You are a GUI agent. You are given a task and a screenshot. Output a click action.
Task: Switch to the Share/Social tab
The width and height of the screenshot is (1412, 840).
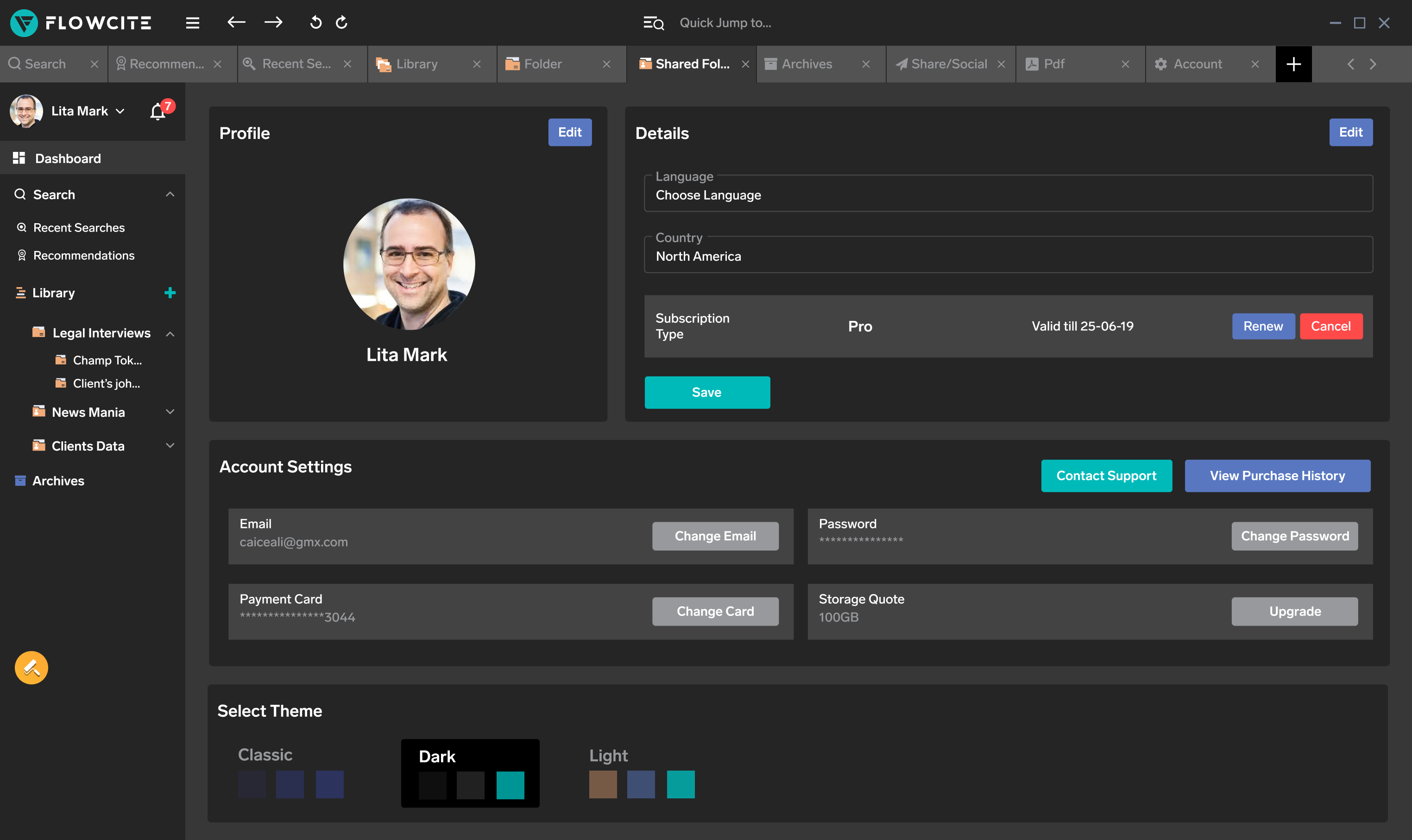click(948, 64)
